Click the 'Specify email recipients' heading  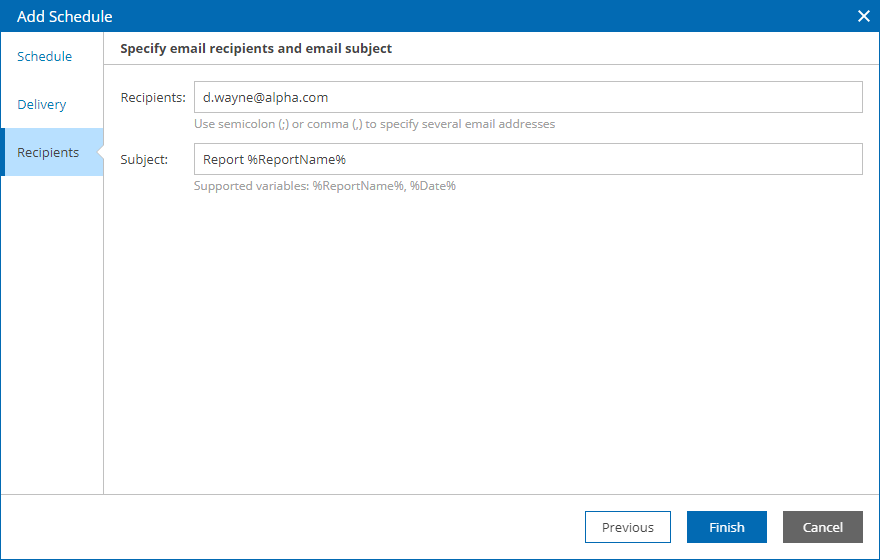(x=256, y=48)
